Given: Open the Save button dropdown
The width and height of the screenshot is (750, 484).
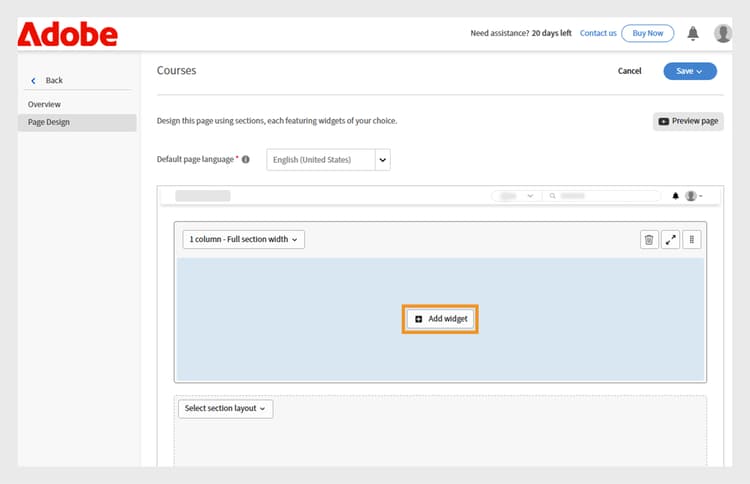Looking at the screenshot, I should point(690,71).
